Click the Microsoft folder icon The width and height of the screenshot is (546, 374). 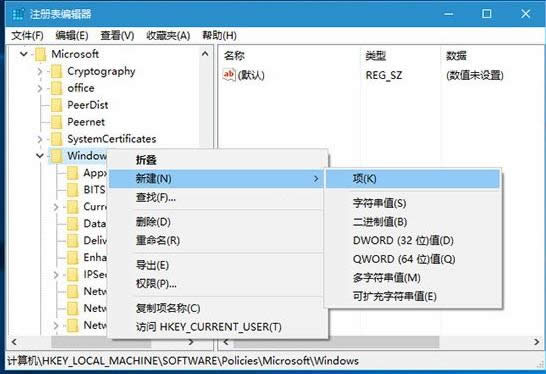(x=40, y=54)
